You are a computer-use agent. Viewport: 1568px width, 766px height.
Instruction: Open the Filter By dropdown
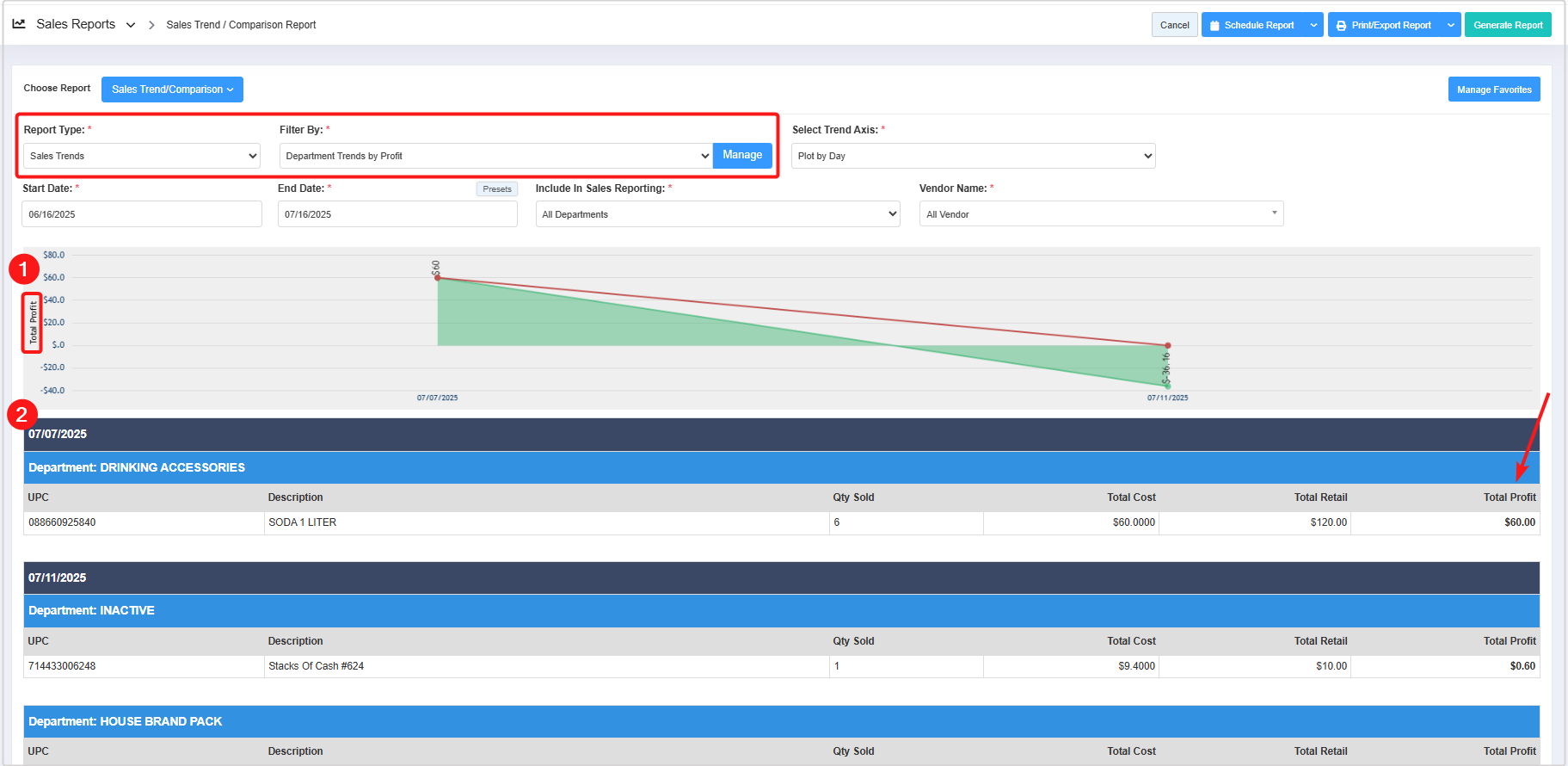pos(495,156)
